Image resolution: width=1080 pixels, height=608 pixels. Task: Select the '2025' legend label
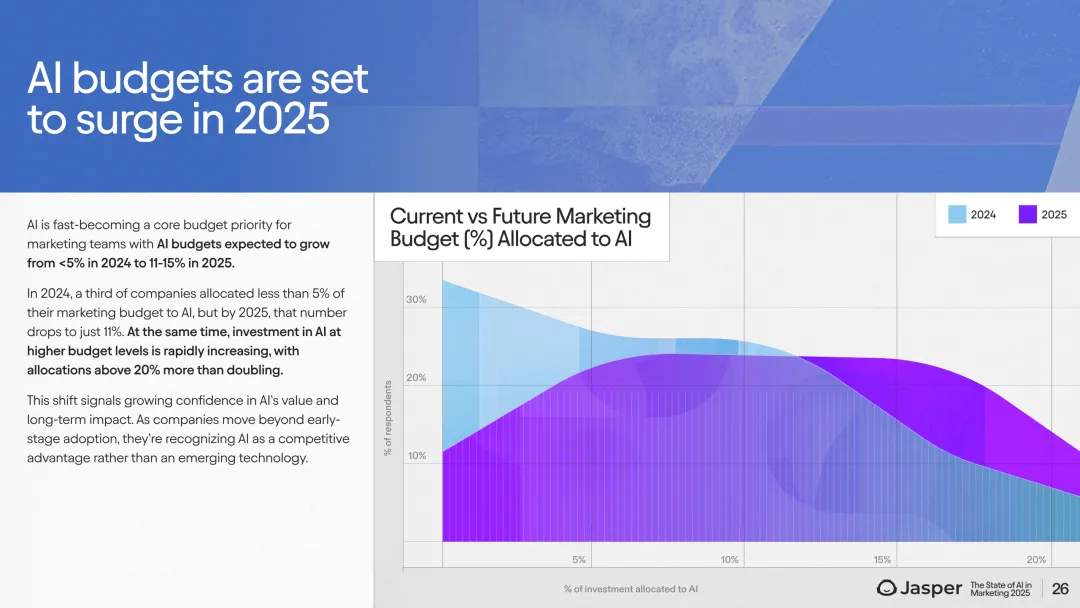[1054, 215]
